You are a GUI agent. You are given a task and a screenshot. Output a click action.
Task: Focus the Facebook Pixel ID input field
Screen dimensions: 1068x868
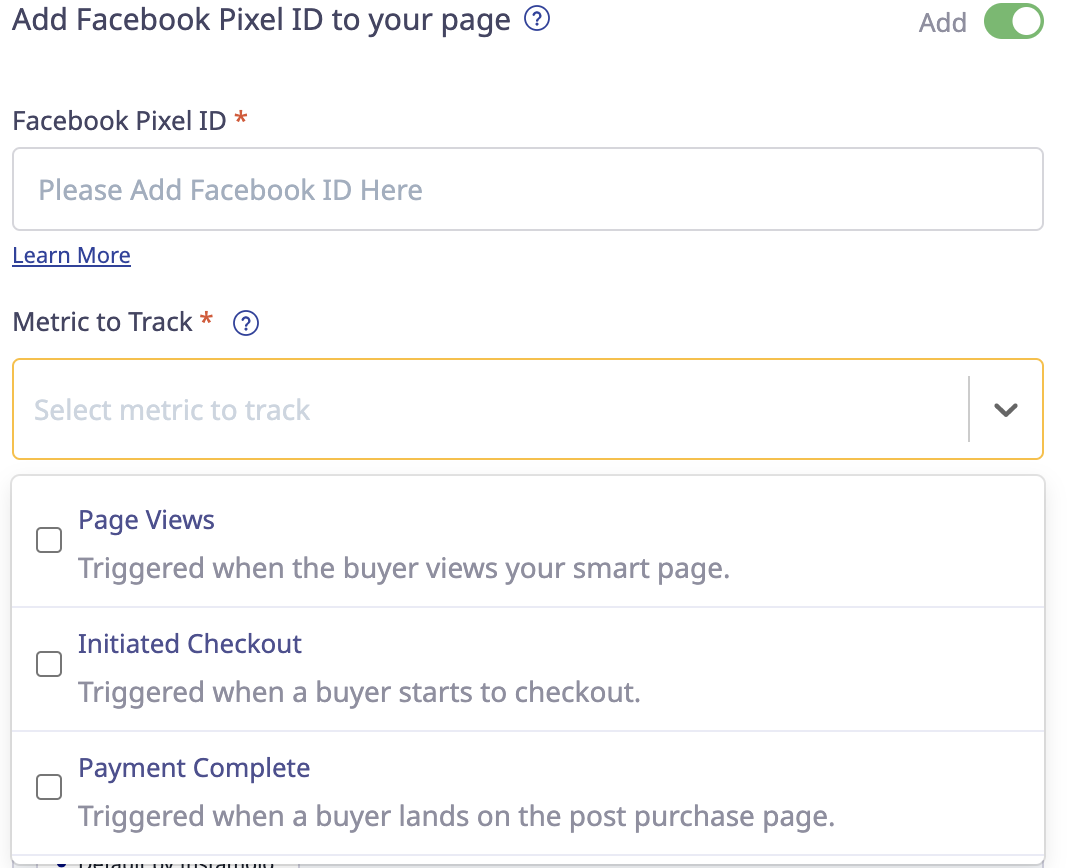pos(528,189)
